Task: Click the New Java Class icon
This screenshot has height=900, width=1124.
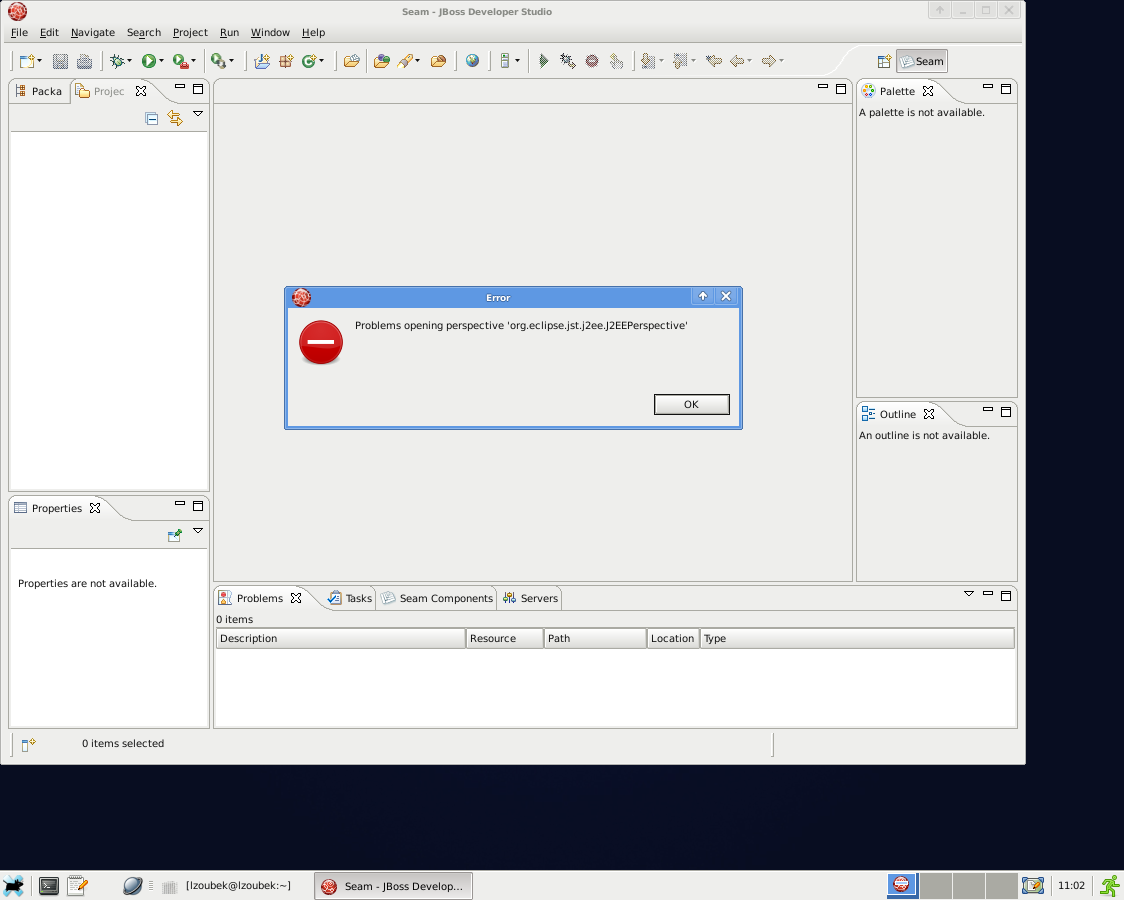Action: (309, 62)
